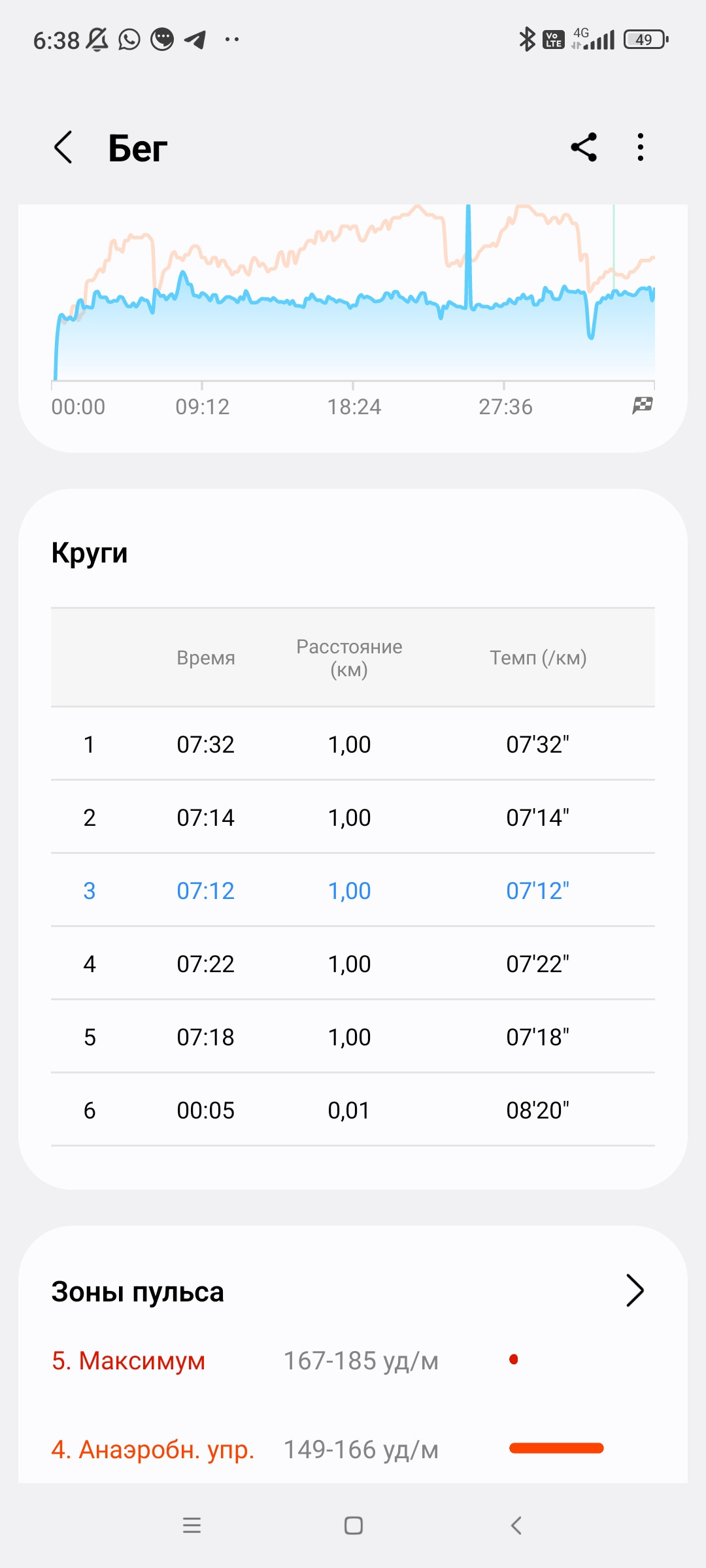This screenshot has height=1568, width=706.
Task: Tap the Bluetooth status icon
Action: pyautogui.click(x=526, y=39)
